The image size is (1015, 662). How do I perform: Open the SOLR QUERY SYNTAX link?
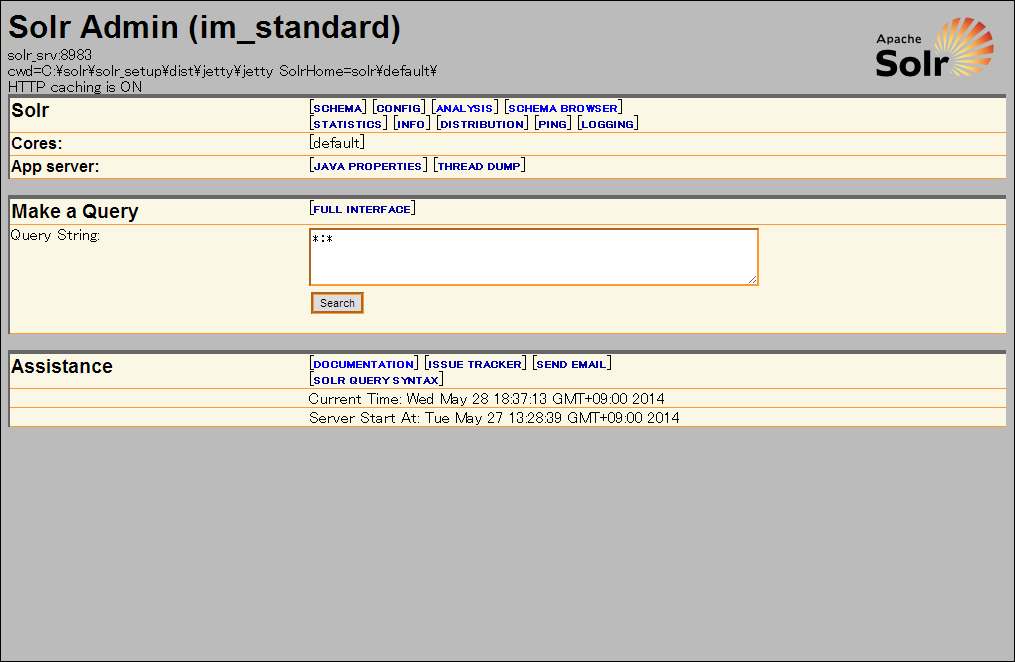(x=376, y=381)
